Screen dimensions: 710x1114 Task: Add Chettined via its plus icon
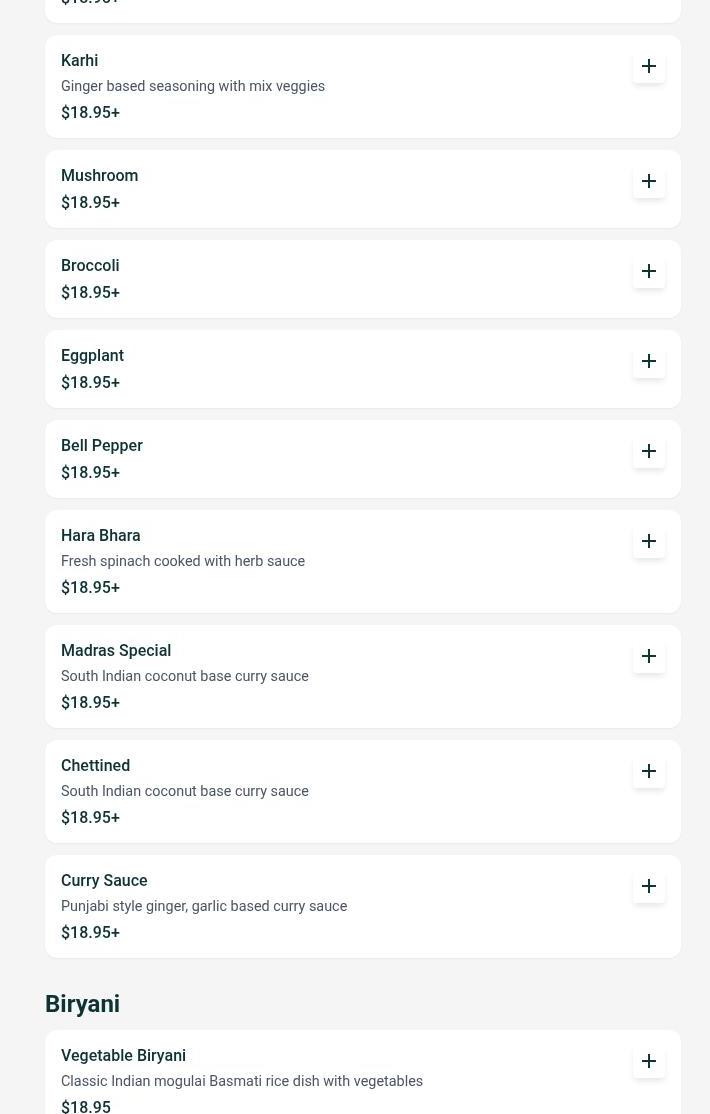point(648,772)
